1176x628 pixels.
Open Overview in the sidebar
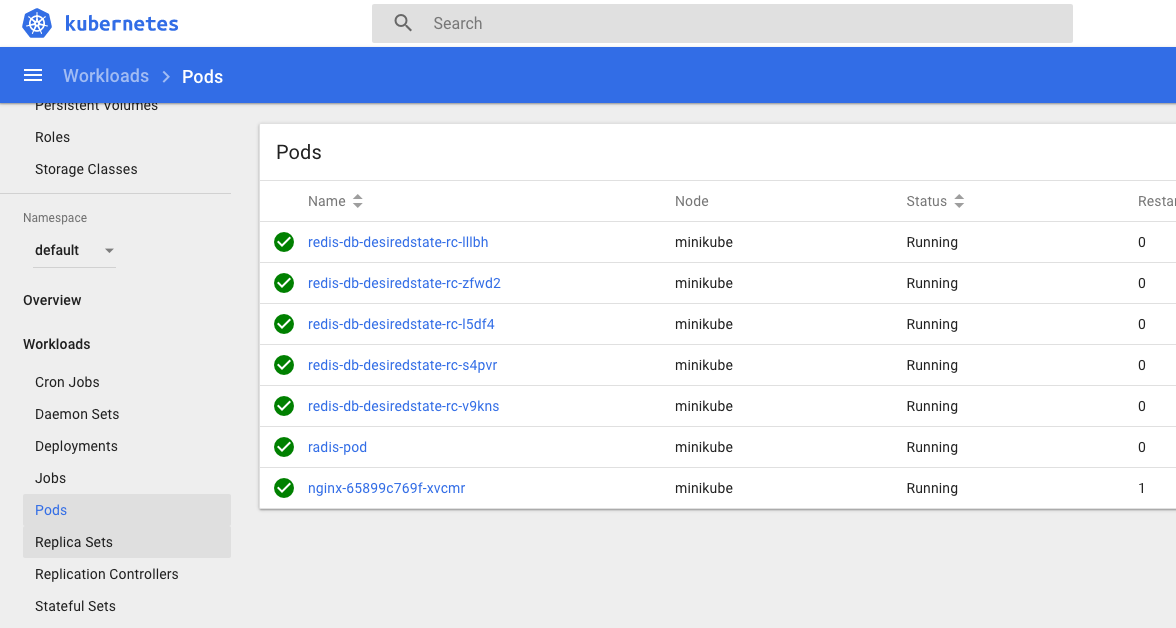[52, 300]
